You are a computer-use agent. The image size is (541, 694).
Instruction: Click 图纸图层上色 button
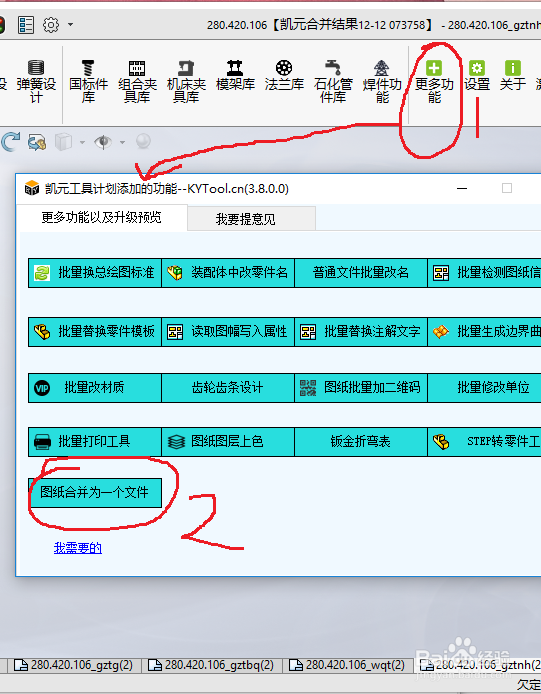tap(228, 442)
